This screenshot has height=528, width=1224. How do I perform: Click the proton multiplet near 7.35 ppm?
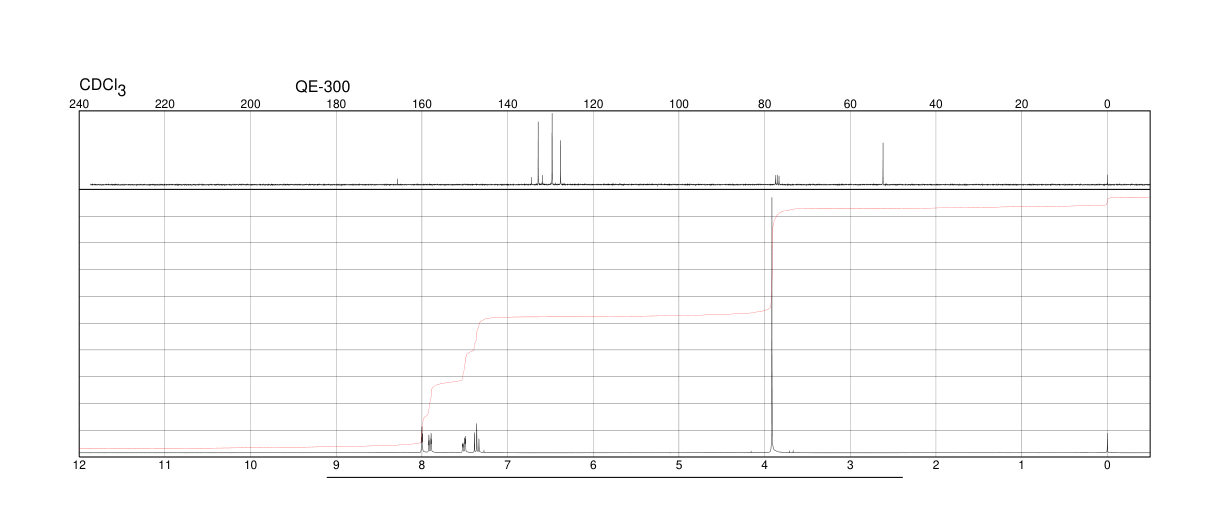(x=477, y=438)
